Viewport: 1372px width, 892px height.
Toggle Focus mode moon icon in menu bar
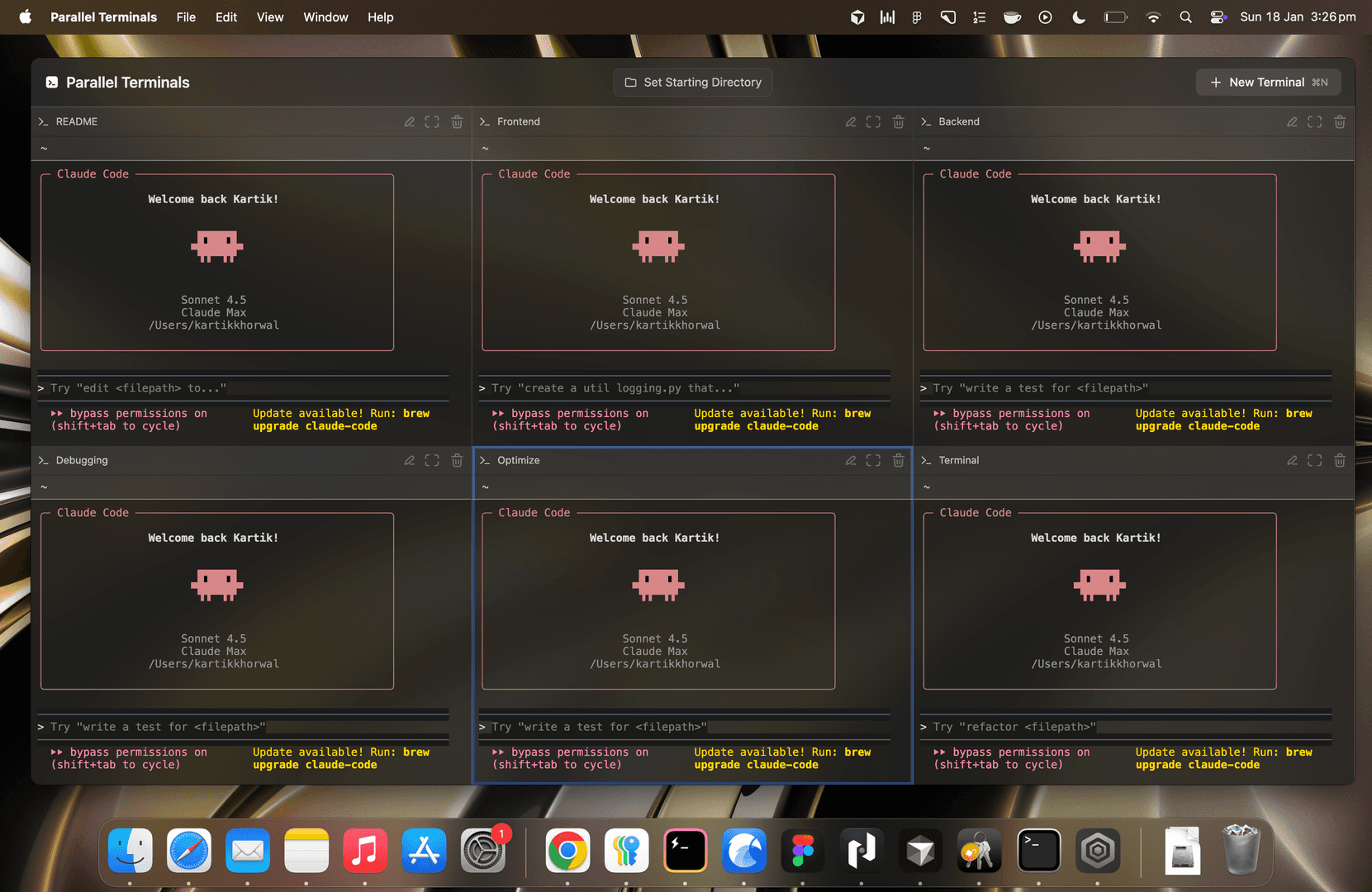tap(1078, 17)
